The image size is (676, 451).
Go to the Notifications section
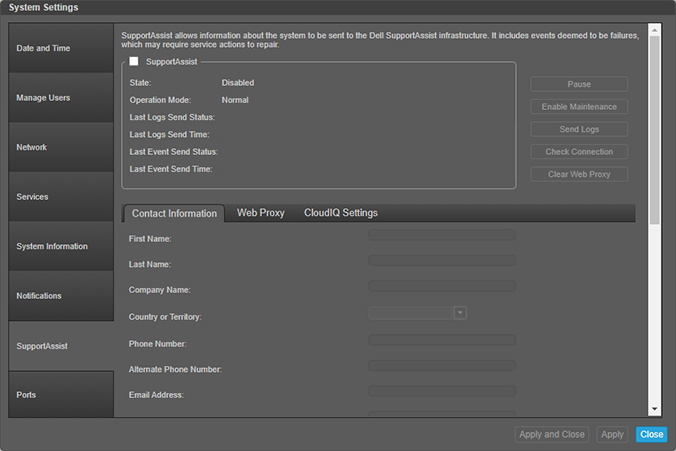pyautogui.click(x=60, y=296)
